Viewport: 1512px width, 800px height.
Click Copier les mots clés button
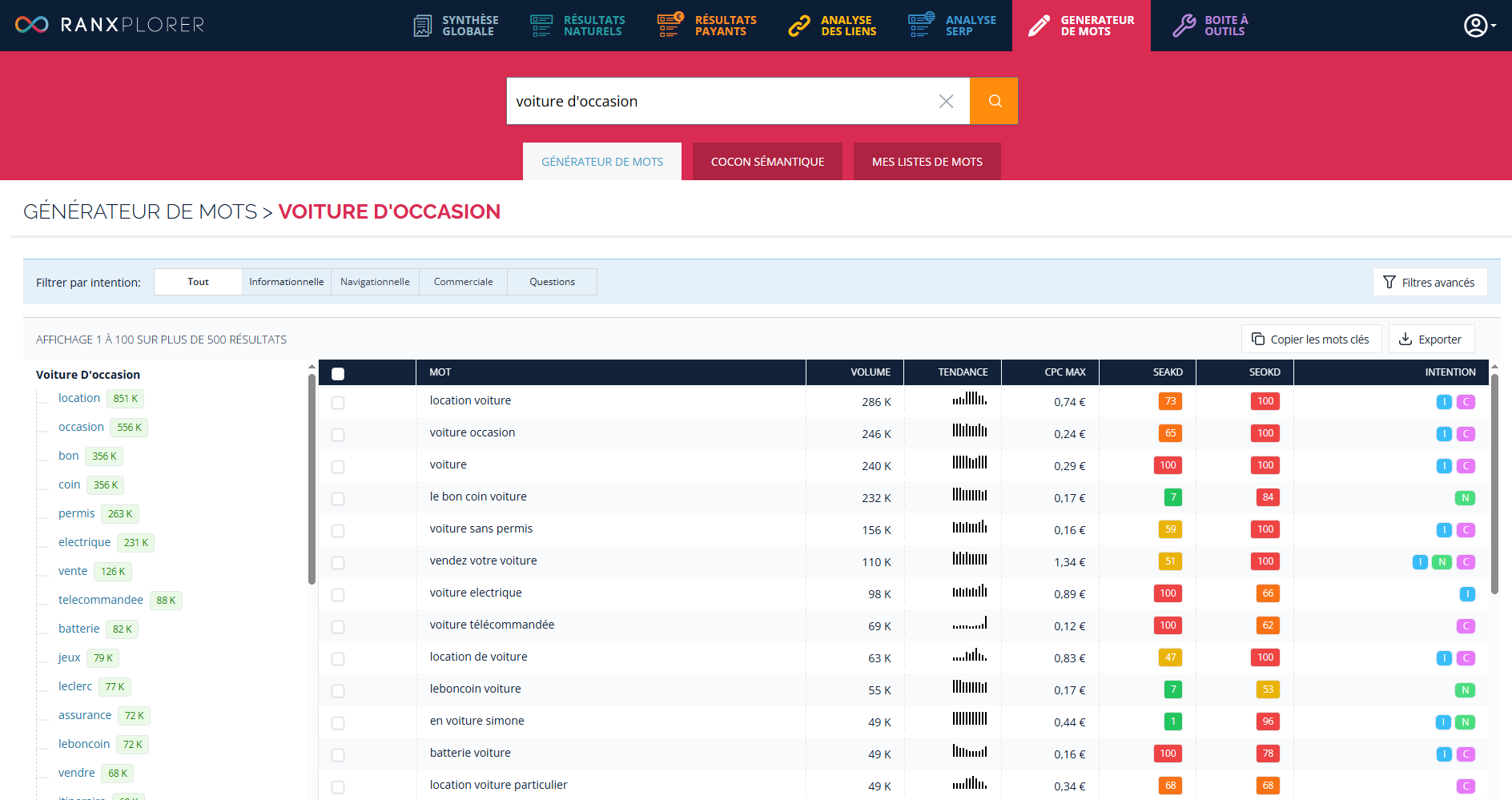click(x=1311, y=340)
